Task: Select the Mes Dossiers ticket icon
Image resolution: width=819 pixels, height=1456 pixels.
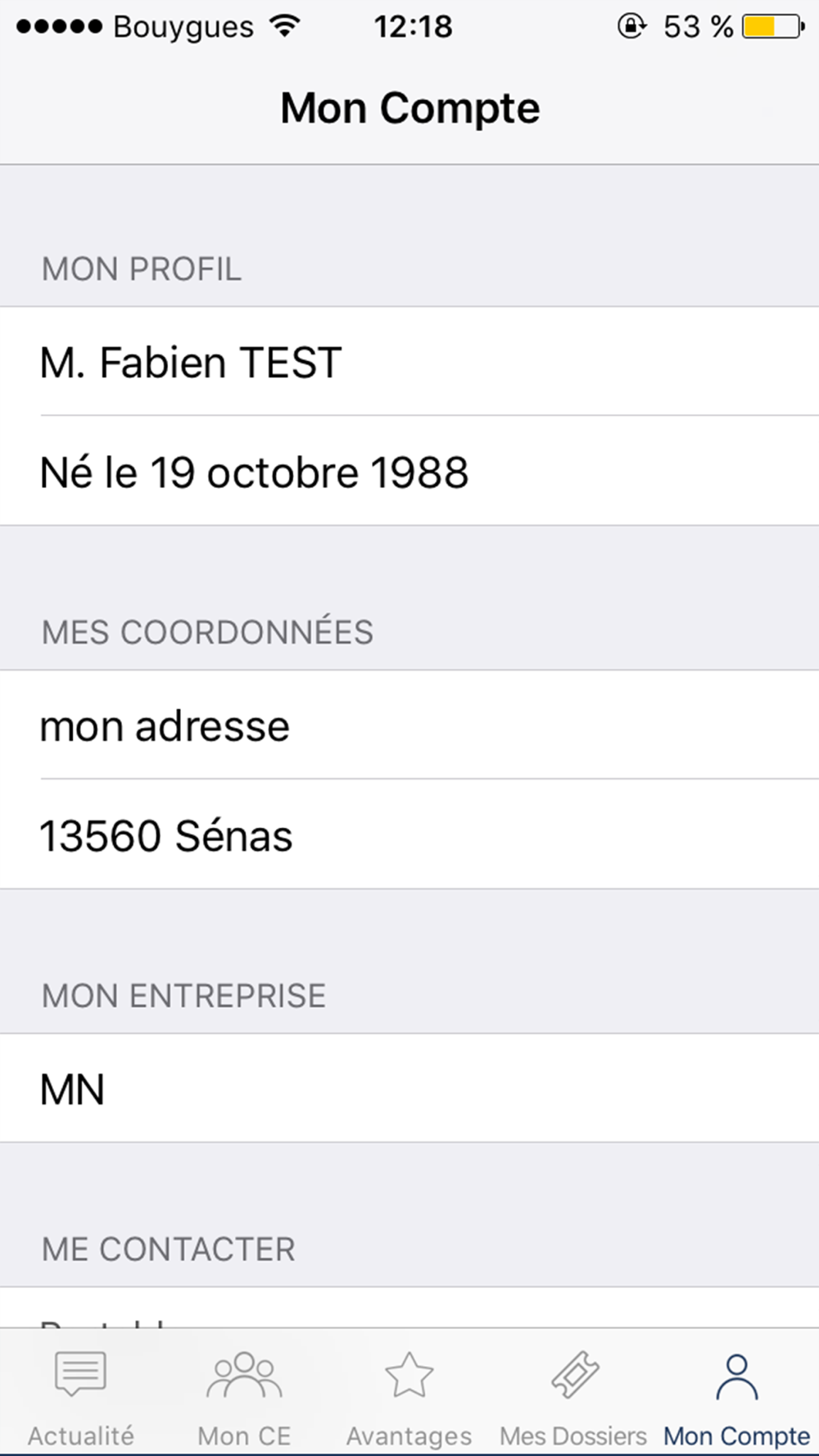Action: tap(575, 1373)
